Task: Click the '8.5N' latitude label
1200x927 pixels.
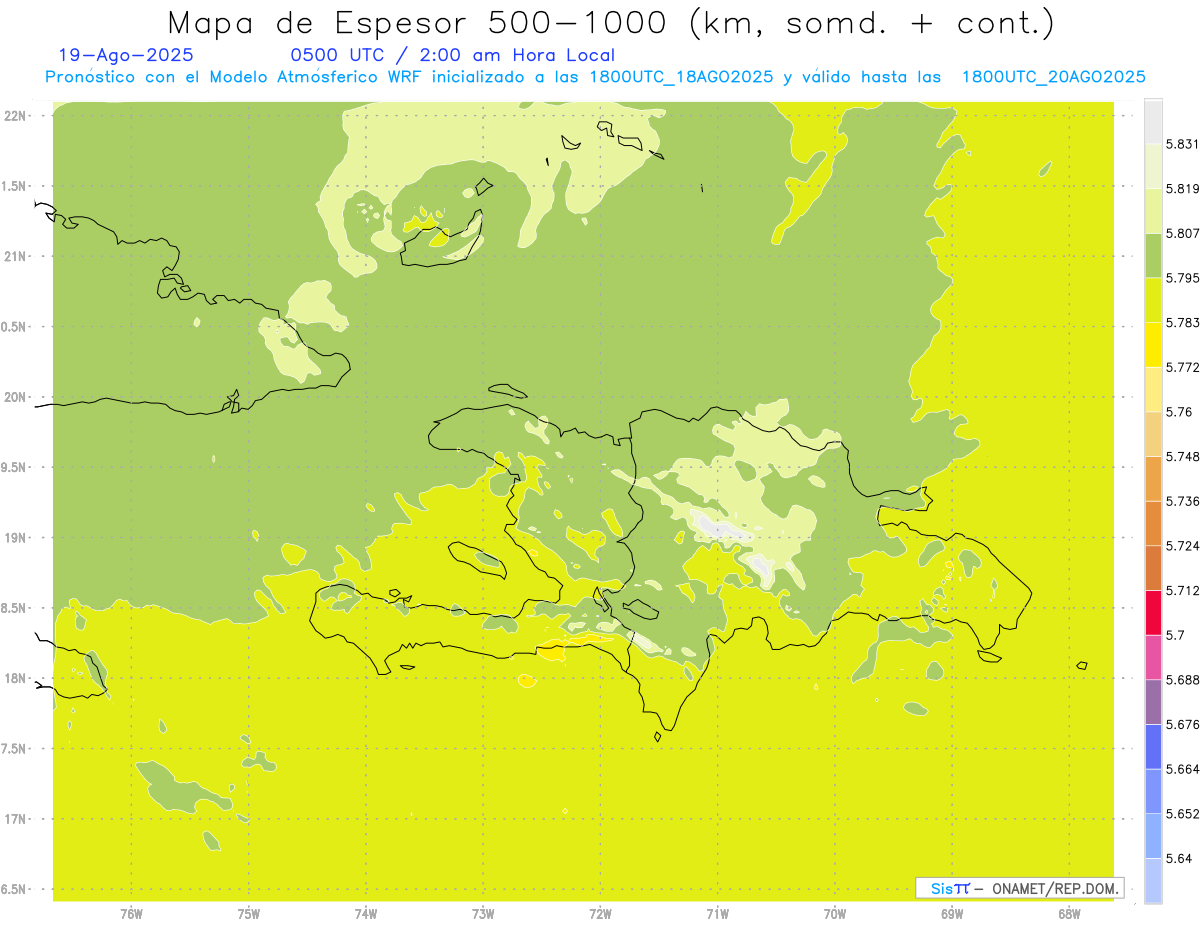Action: coord(15,608)
